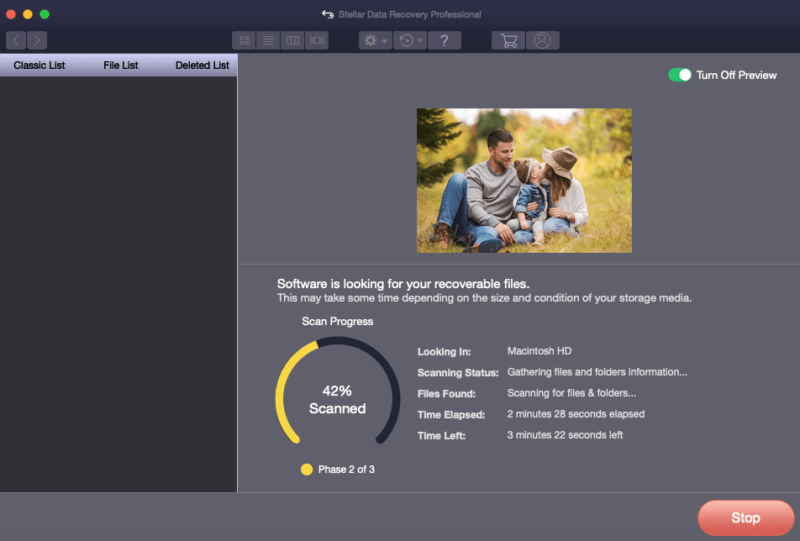Select the Deleted List tab
The width and height of the screenshot is (800, 541).
coord(202,65)
